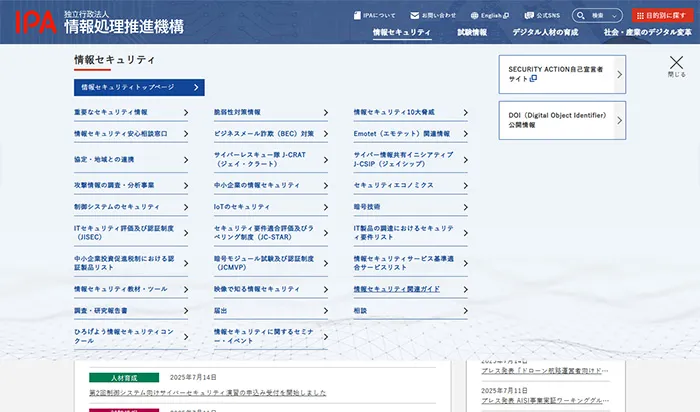Open 情報セキュリティに関するセミナー・イベント item
The image size is (700, 412).
271,337
